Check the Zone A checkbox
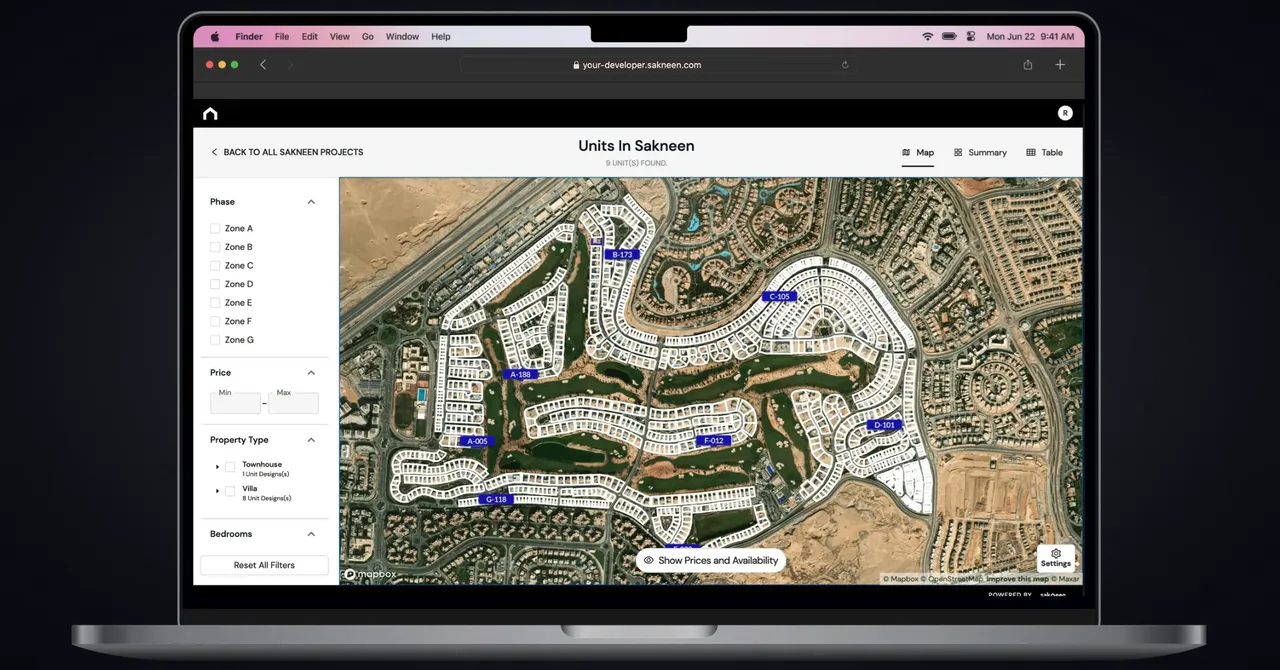 click(x=215, y=228)
